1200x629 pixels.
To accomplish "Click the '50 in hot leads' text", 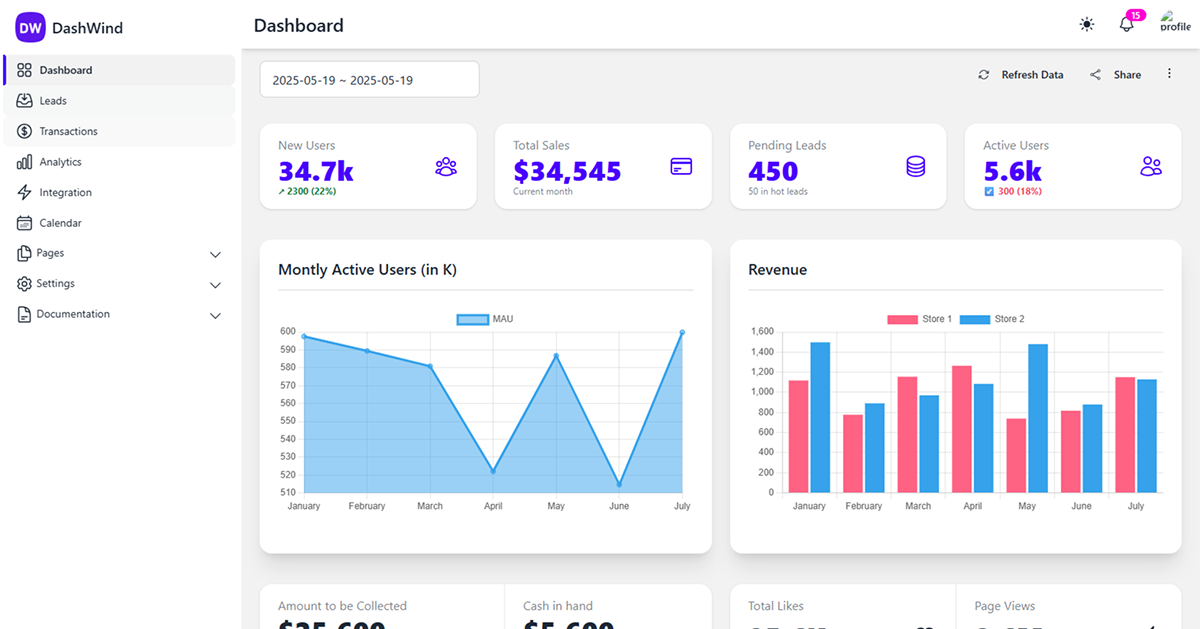I will 778,191.
